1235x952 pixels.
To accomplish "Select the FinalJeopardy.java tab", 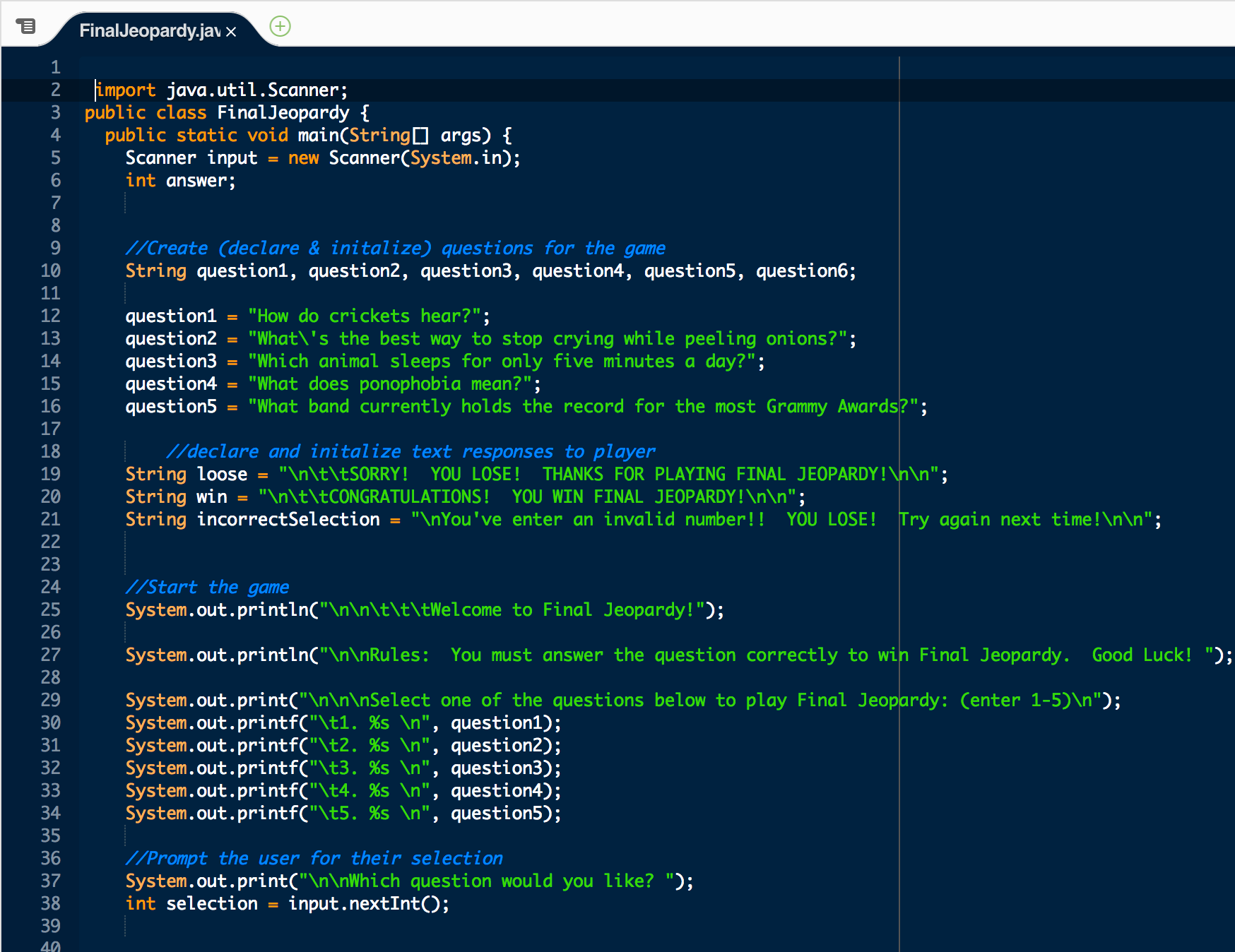I will pyautogui.click(x=150, y=30).
